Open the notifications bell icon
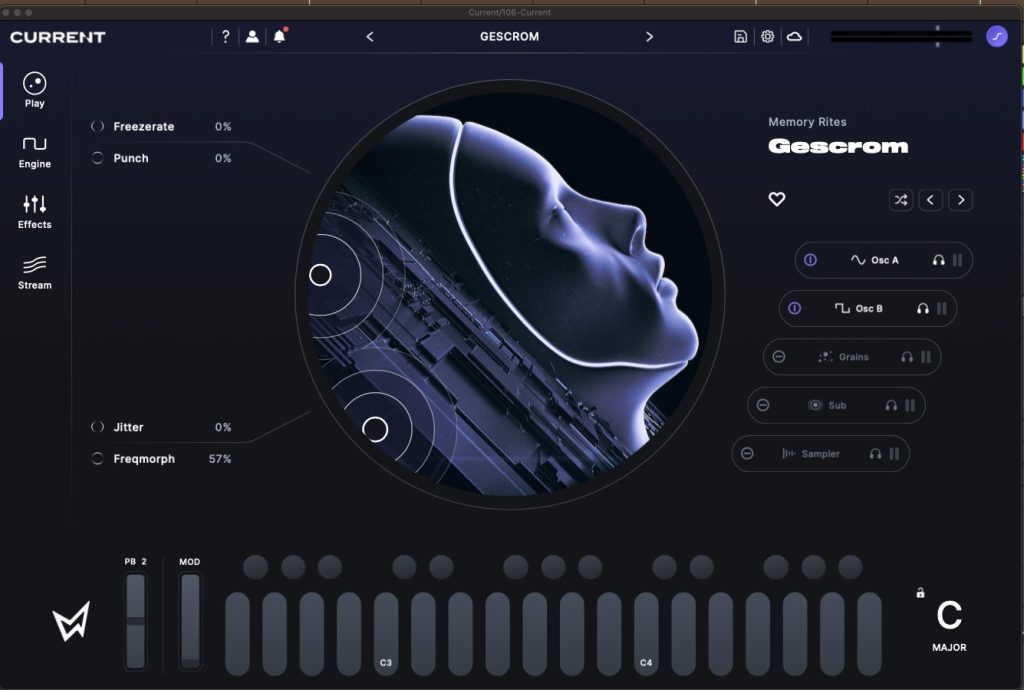Viewport: 1024px width, 690px height. (280, 36)
